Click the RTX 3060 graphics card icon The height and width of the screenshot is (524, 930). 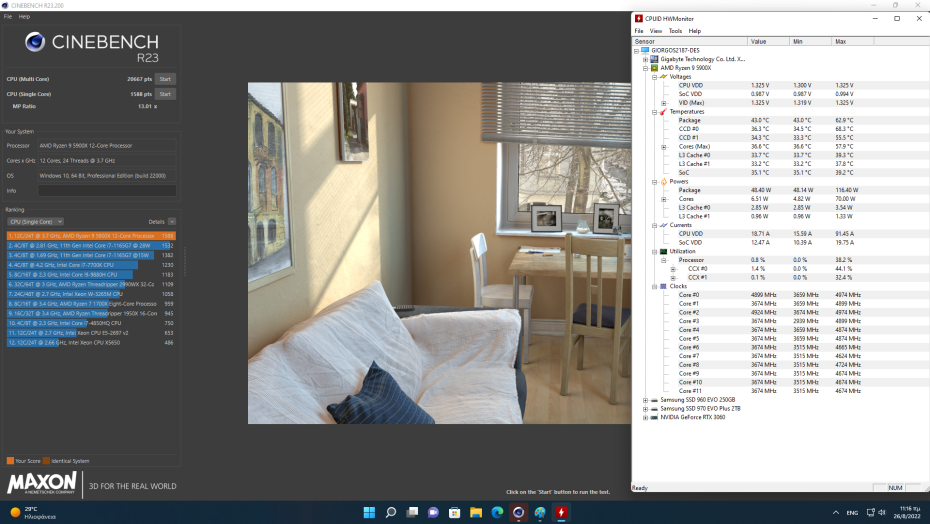(654, 417)
